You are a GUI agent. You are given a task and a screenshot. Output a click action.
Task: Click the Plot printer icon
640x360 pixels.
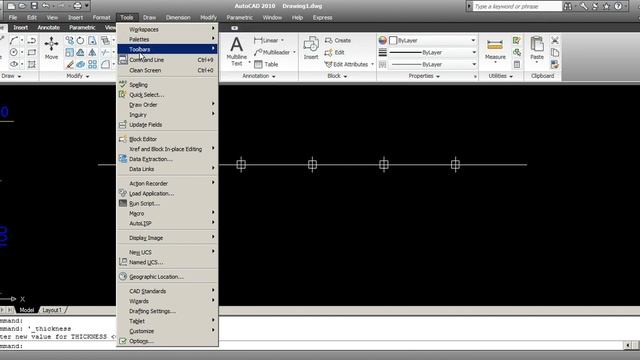click(x=77, y=6)
